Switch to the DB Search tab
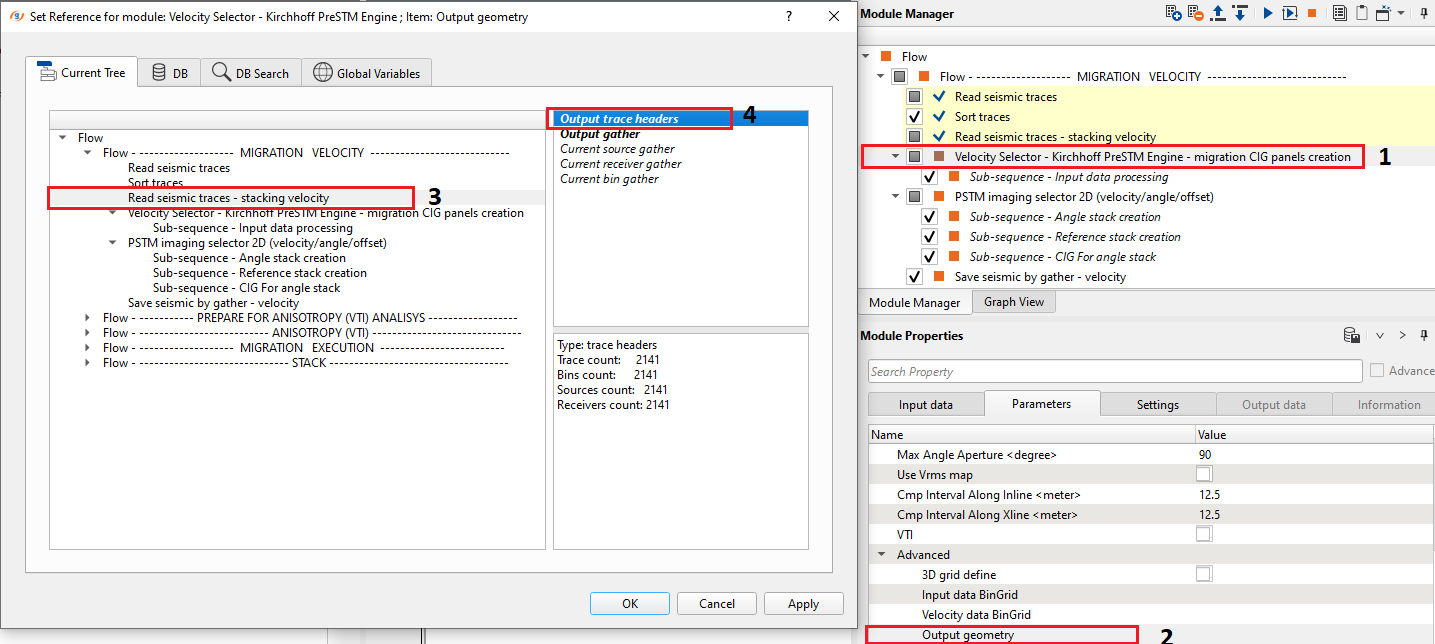 tap(251, 73)
